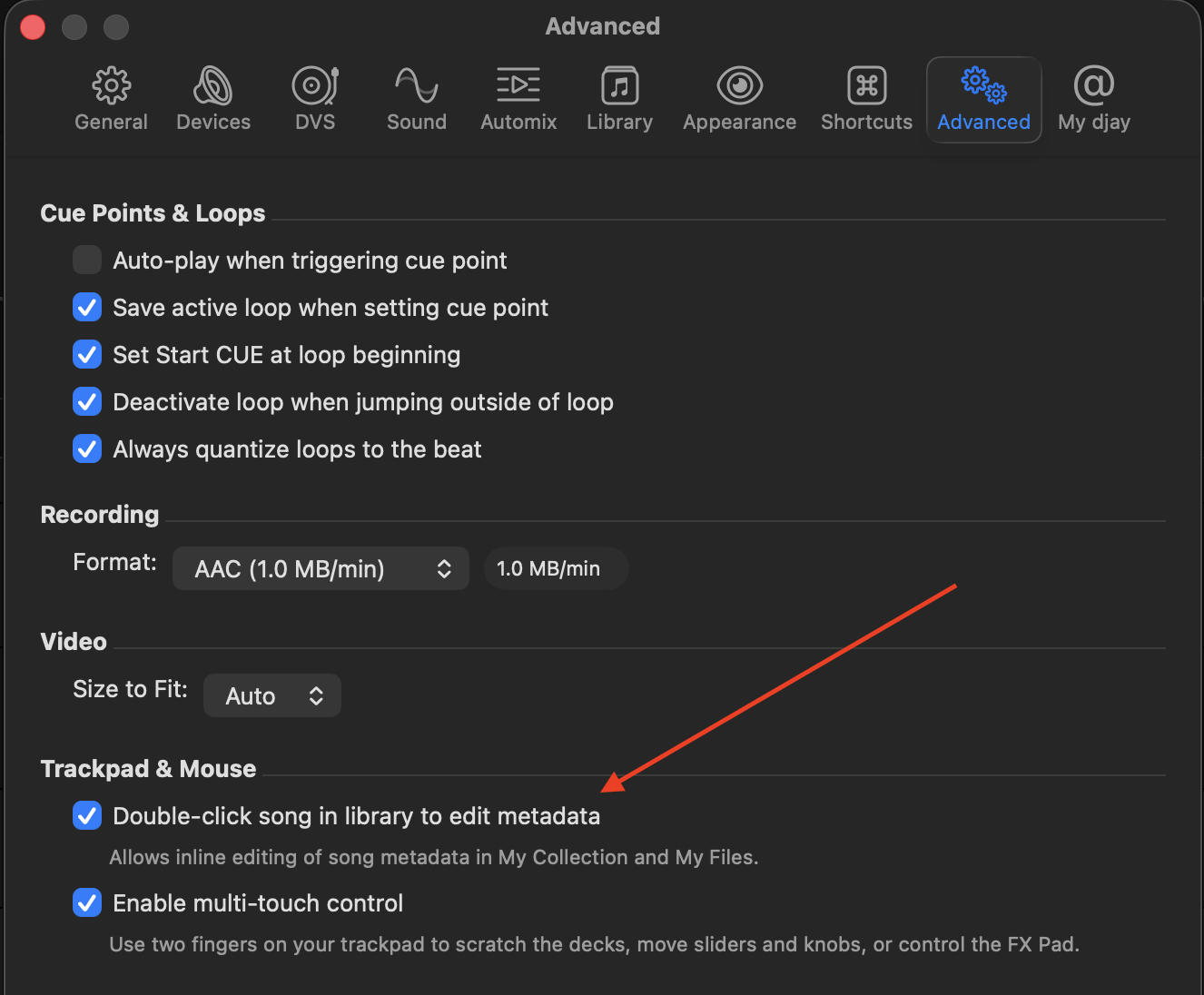Toggle Set Start CUE at loop beginning
The height and width of the screenshot is (995, 1204).
coord(87,355)
